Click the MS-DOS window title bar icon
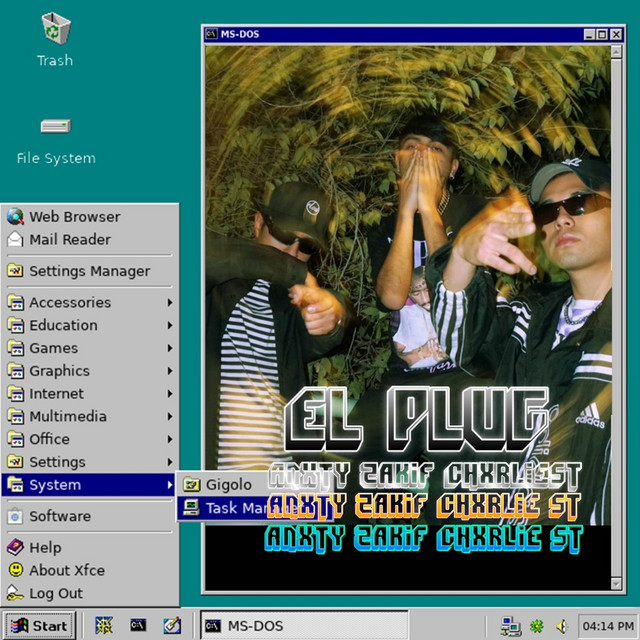Screen dimensions: 640x640 point(212,34)
